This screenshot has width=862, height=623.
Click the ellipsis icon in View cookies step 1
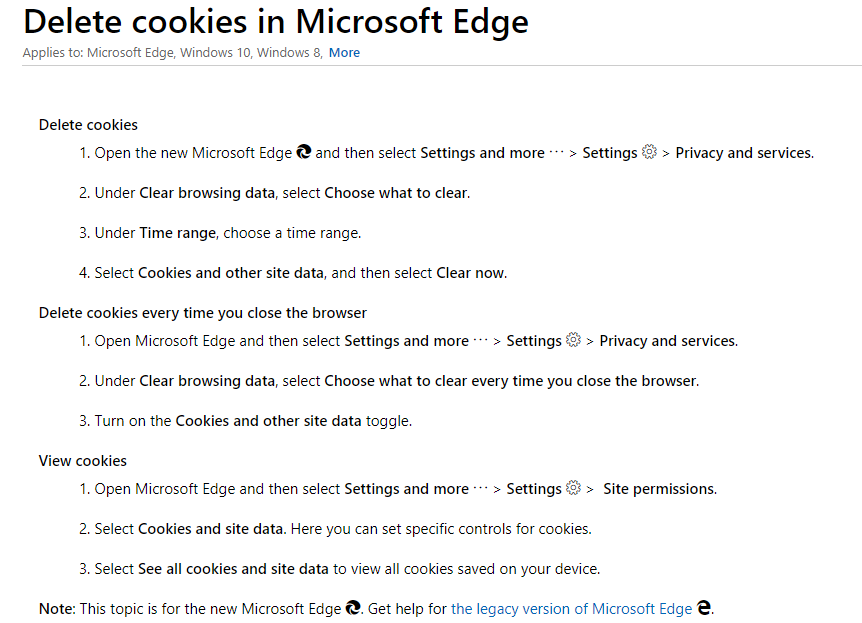pos(480,489)
